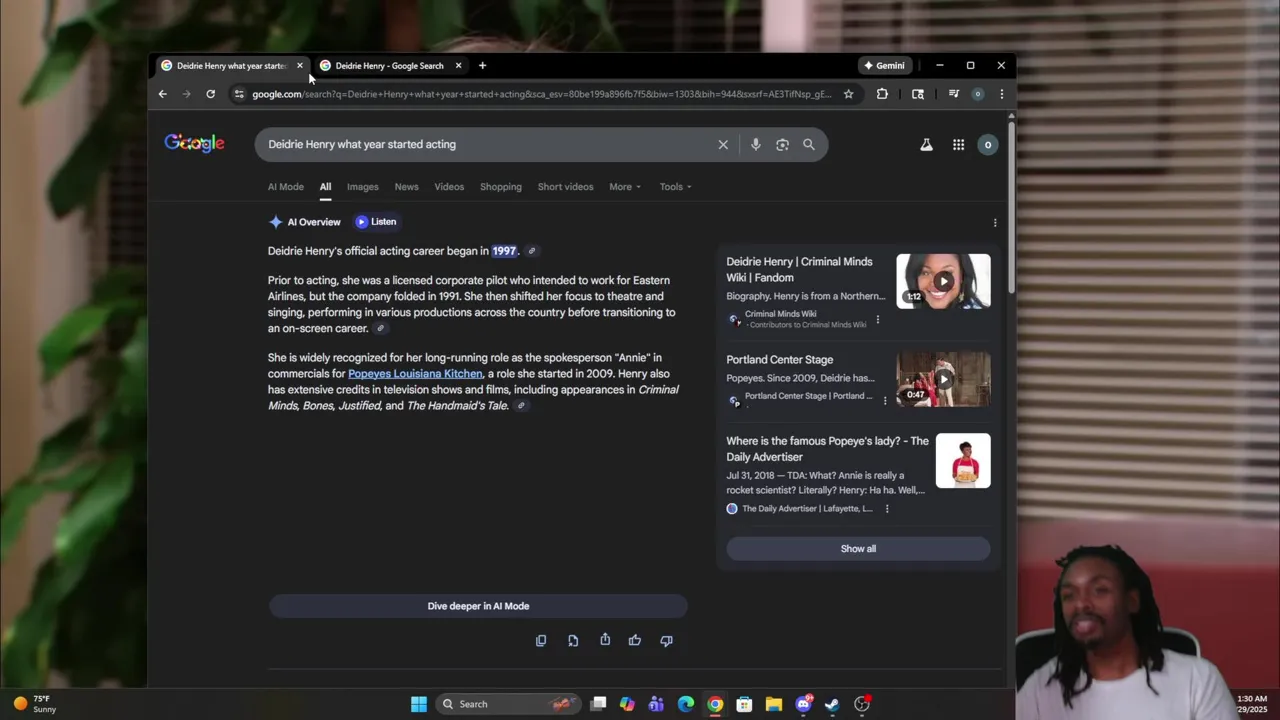Open the weather widget showing 75°F Sunny
This screenshot has height=720, width=1280.
tap(35, 704)
